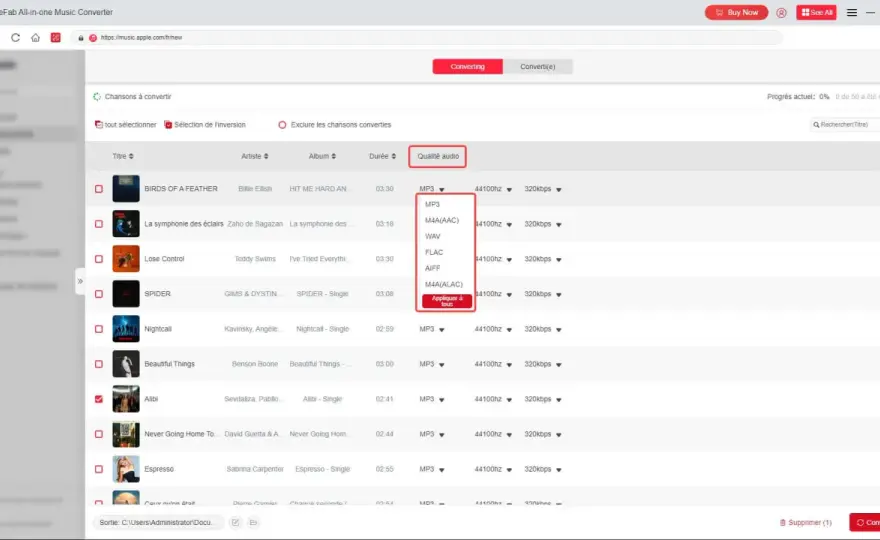Click tout sélectionner
Screen dimensions: 880x540
click(126, 125)
